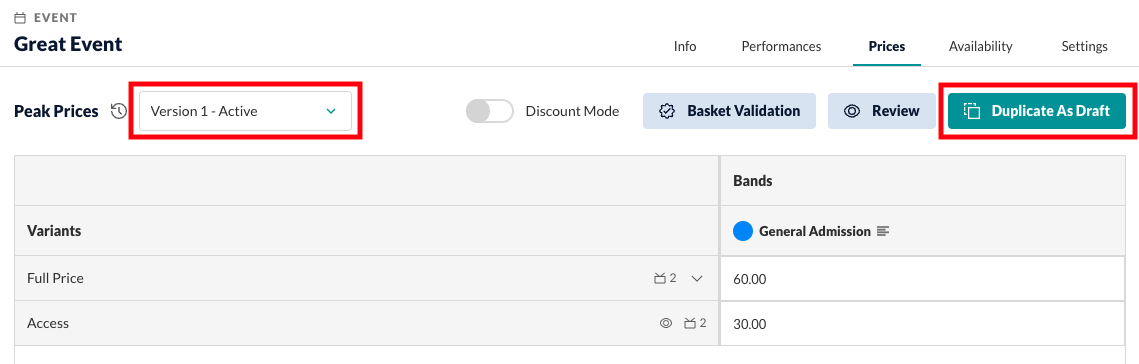Click the eye icon on Review button
Viewport: 1139px width, 364px height.
[852, 111]
